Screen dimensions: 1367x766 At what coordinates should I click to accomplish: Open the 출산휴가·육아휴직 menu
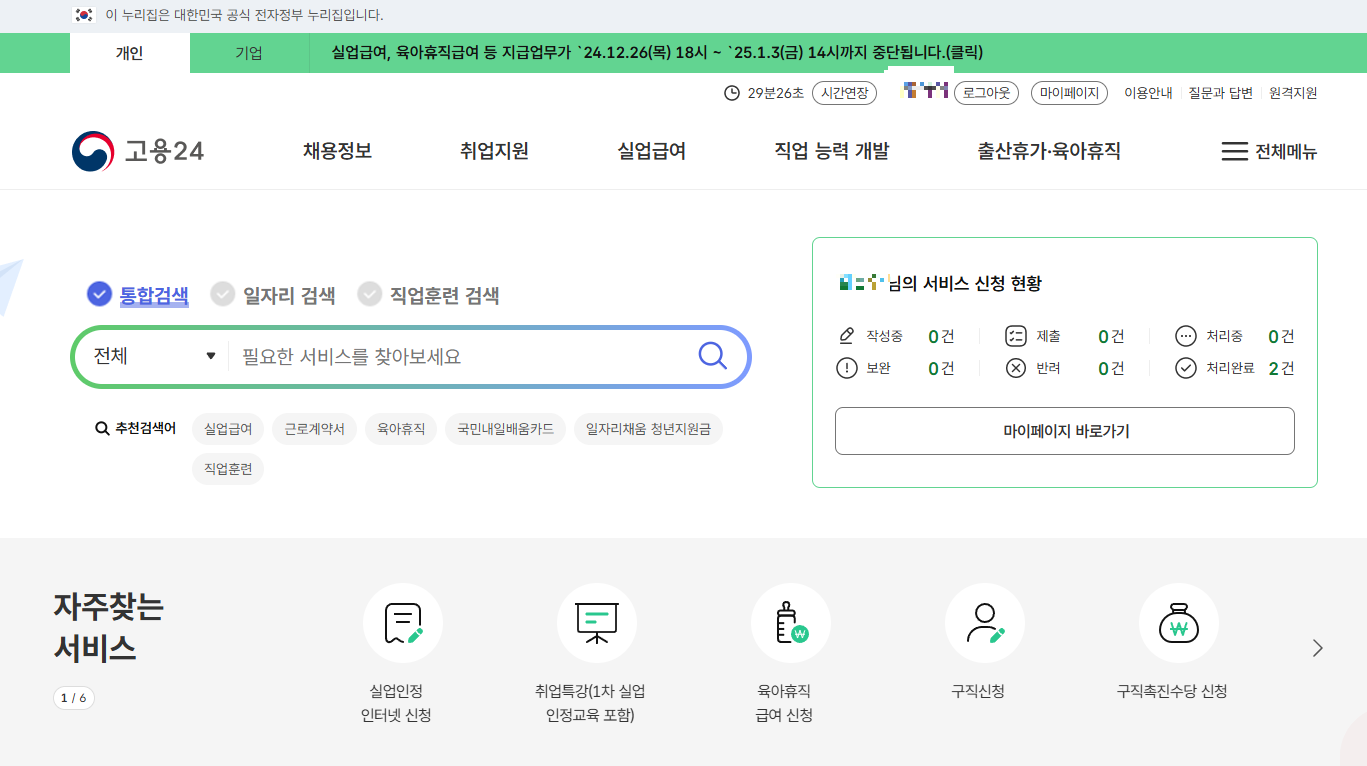click(1049, 152)
